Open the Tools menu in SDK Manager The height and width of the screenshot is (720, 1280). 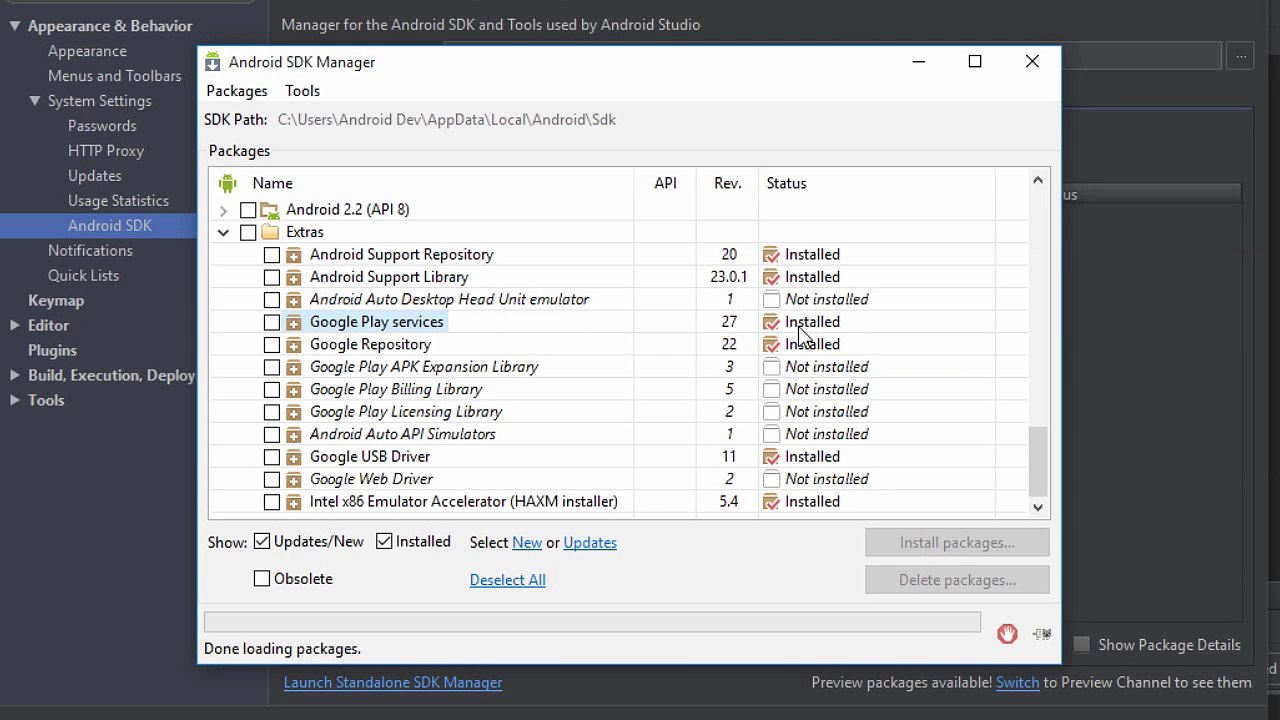point(303,91)
